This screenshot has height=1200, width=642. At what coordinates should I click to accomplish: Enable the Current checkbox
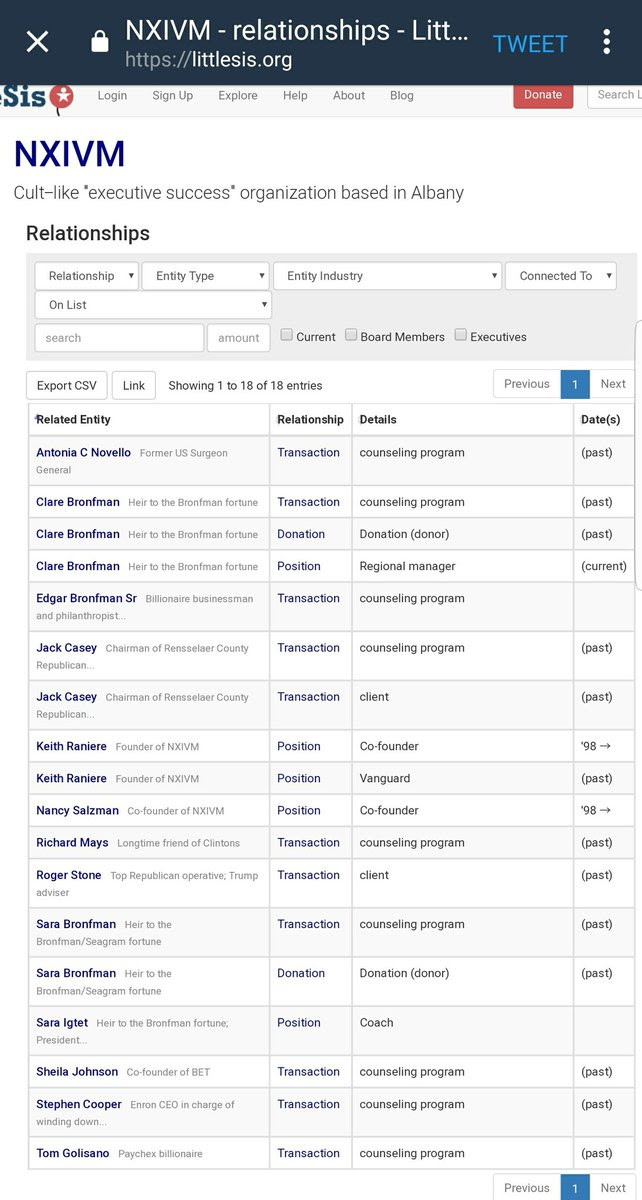pyautogui.click(x=287, y=336)
